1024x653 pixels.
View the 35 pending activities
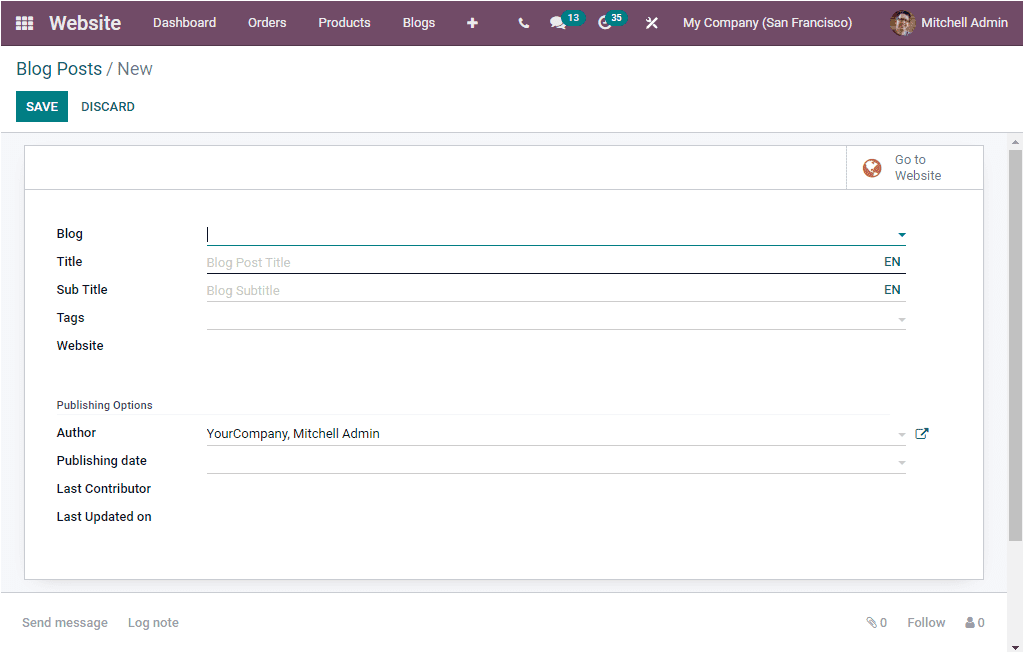click(x=606, y=22)
